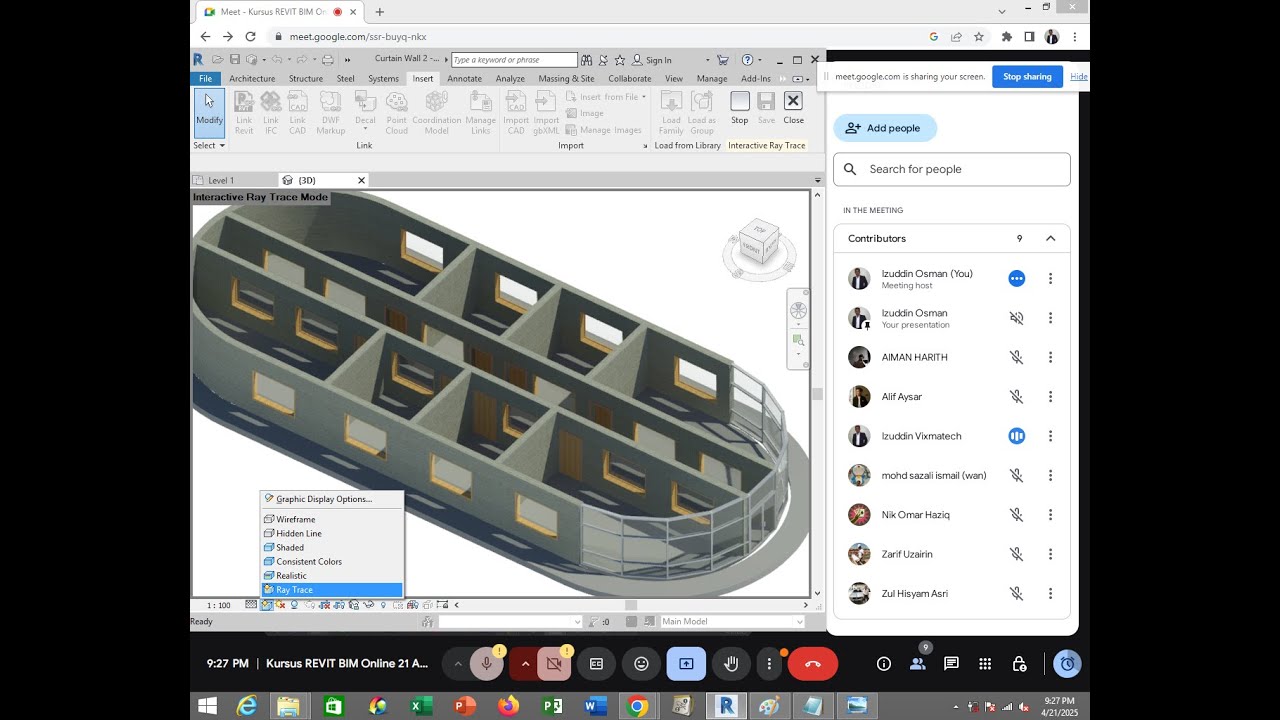This screenshot has width=1280, height=720.
Task: Stop the interactive ray trace
Action: [740, 108]
